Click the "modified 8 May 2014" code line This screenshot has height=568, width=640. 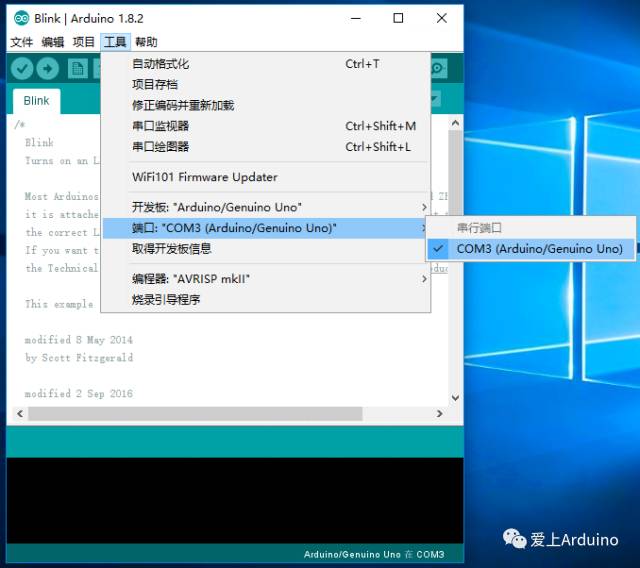tap(79, 340)
